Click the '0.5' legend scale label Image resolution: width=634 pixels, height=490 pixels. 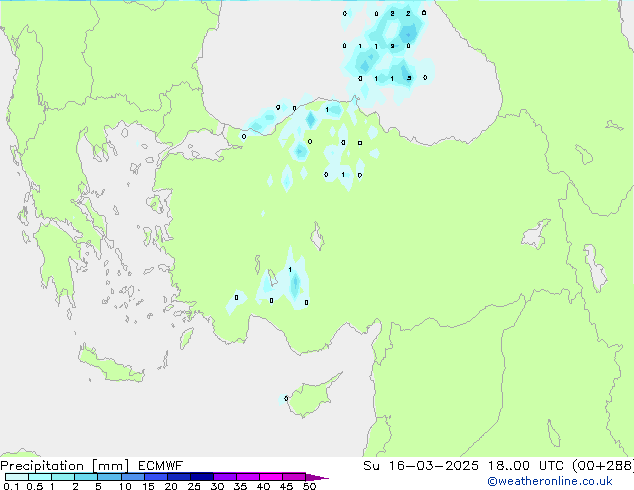34,486
